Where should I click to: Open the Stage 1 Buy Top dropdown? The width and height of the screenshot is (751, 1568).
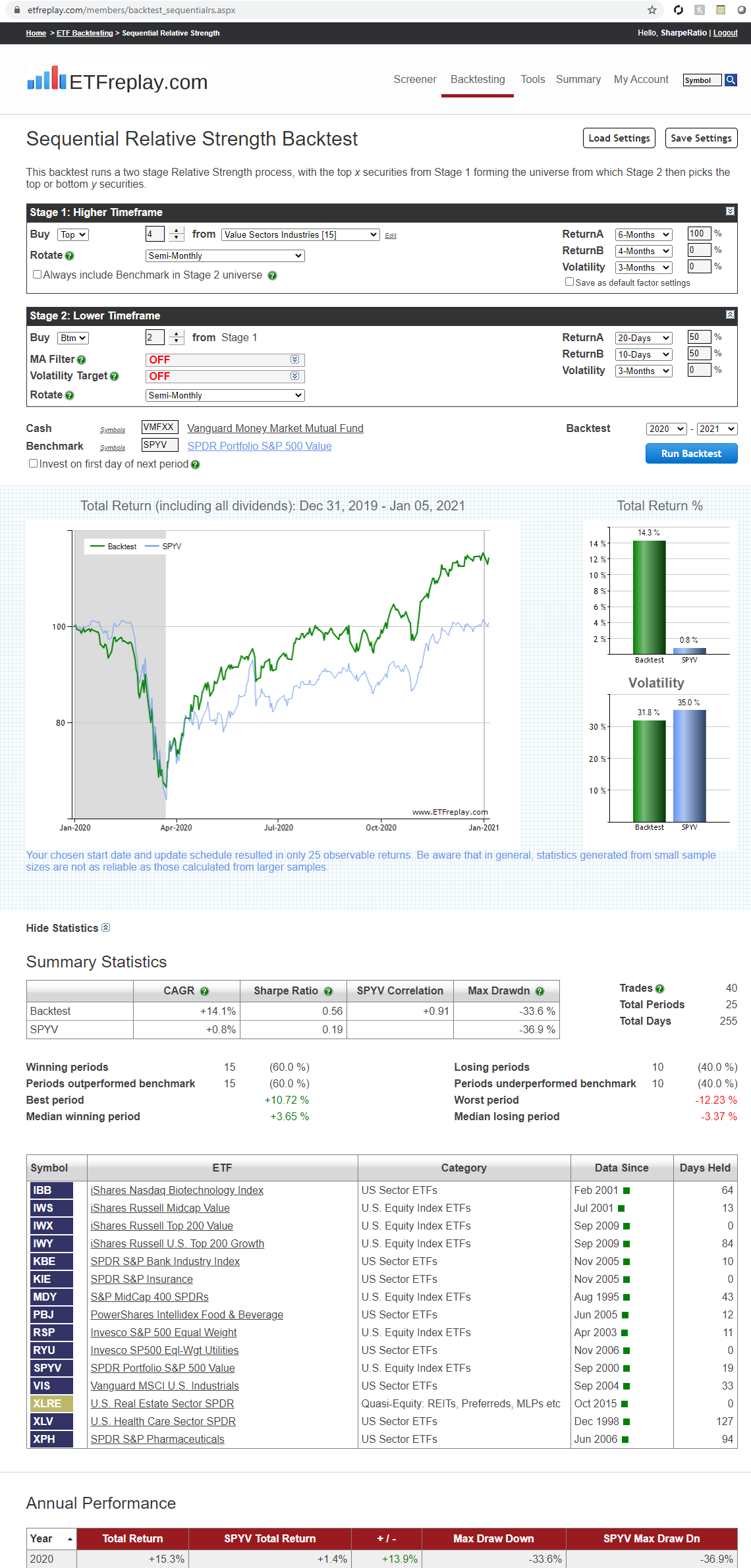coord(73,235)
